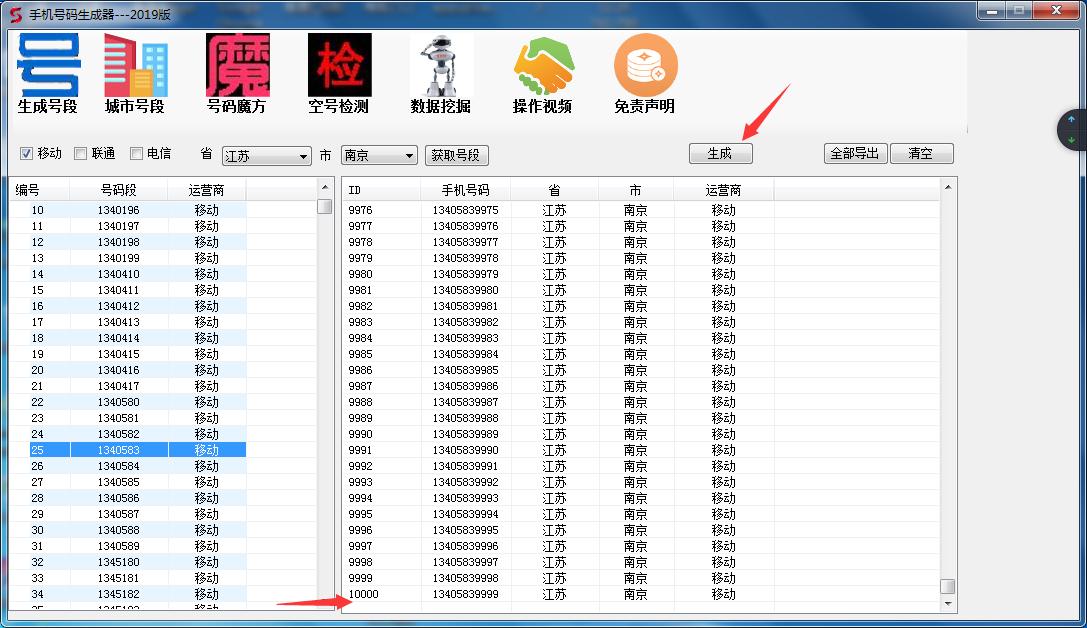Sort by 手机号码 column header
This screenshot has height=628, width=1087.
[x=465, y=190]
